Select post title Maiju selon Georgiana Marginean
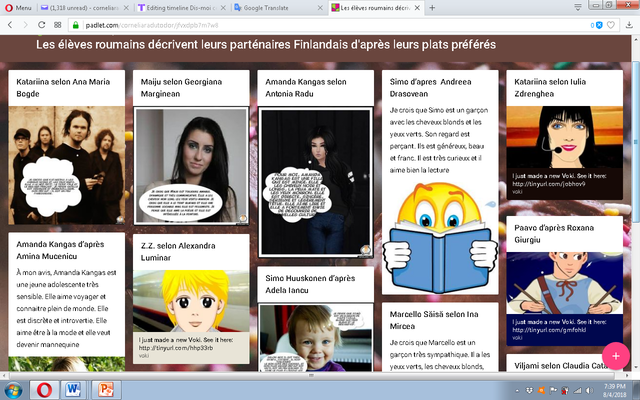640x400 pixels. point(181,87)
